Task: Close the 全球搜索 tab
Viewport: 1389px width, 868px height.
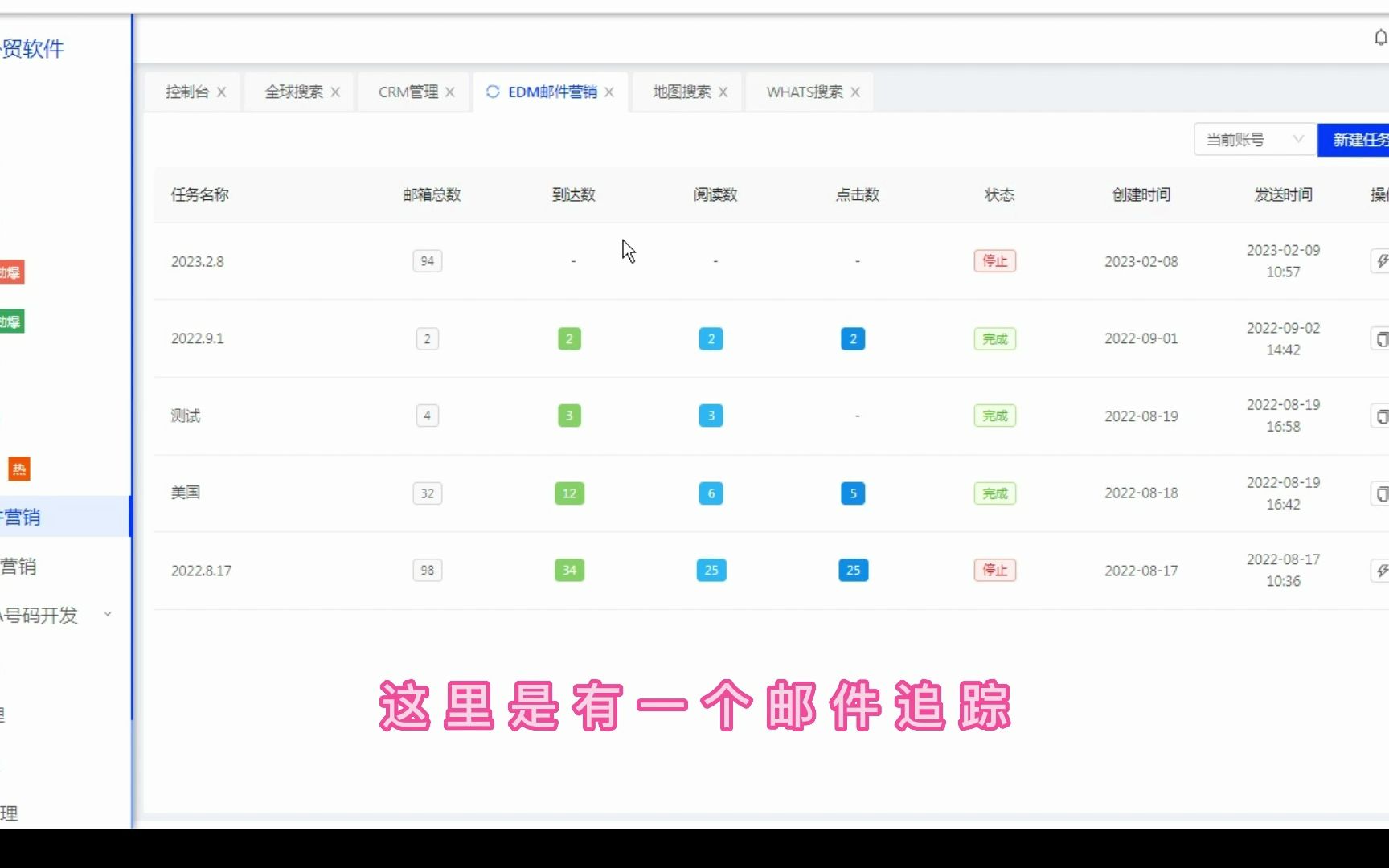Action: (x=335, y=92)
